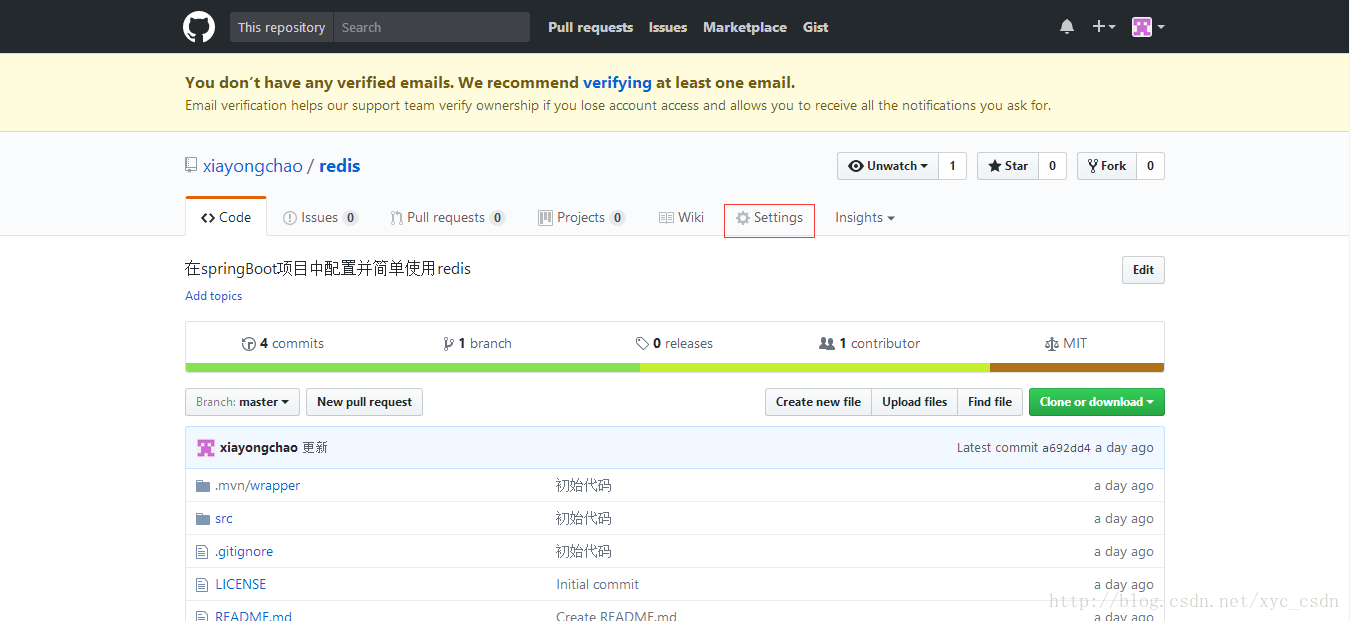Image resolution: width=1350 pixels, height=621 pixels.
Task: Click the commits history icon
Action: pos(249,343)
